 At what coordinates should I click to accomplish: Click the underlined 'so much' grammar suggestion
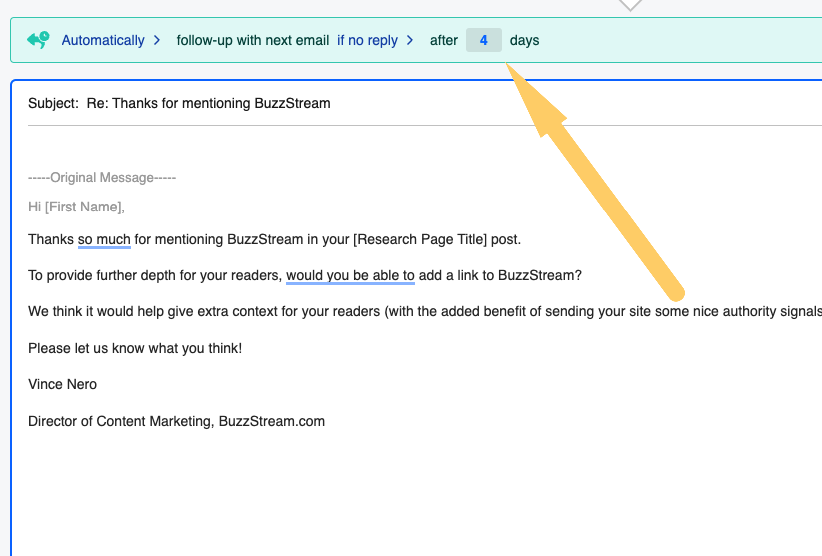tap(104, 240)
